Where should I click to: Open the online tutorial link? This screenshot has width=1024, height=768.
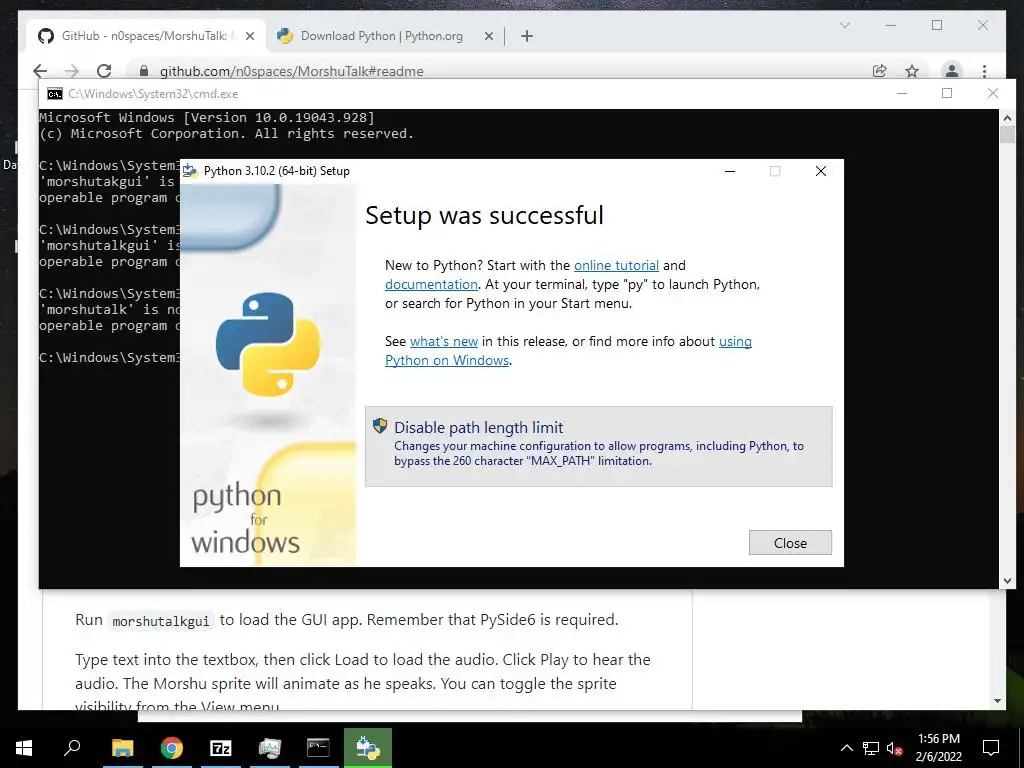(616, 265)
